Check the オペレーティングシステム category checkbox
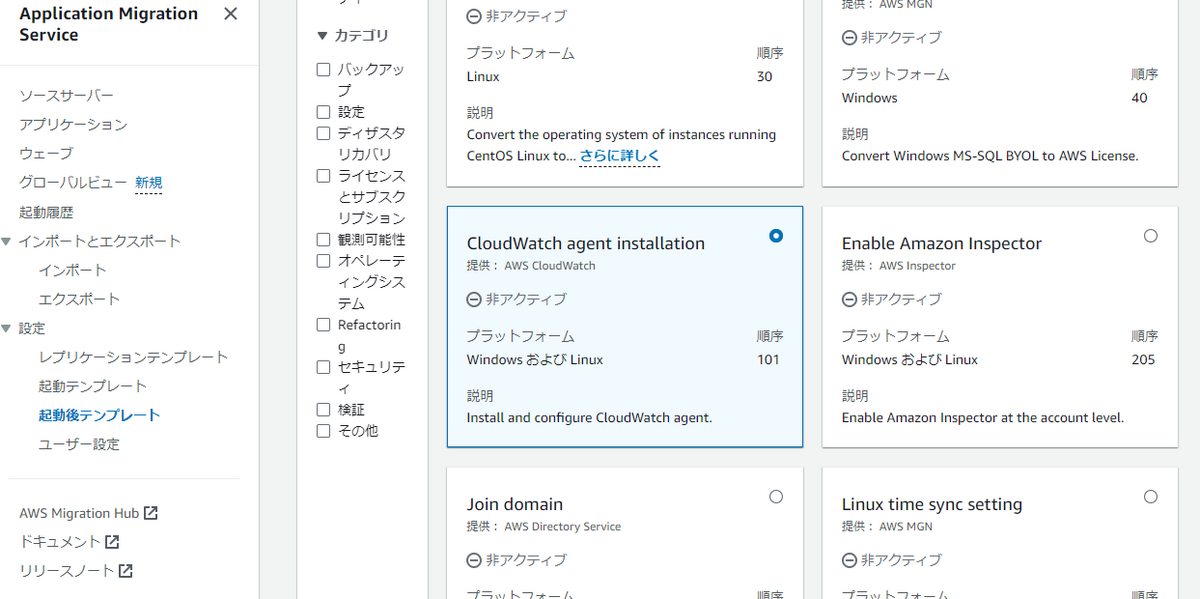This screenshot has height=599, width=1200. pyautogui.click(x=323, y=261)
